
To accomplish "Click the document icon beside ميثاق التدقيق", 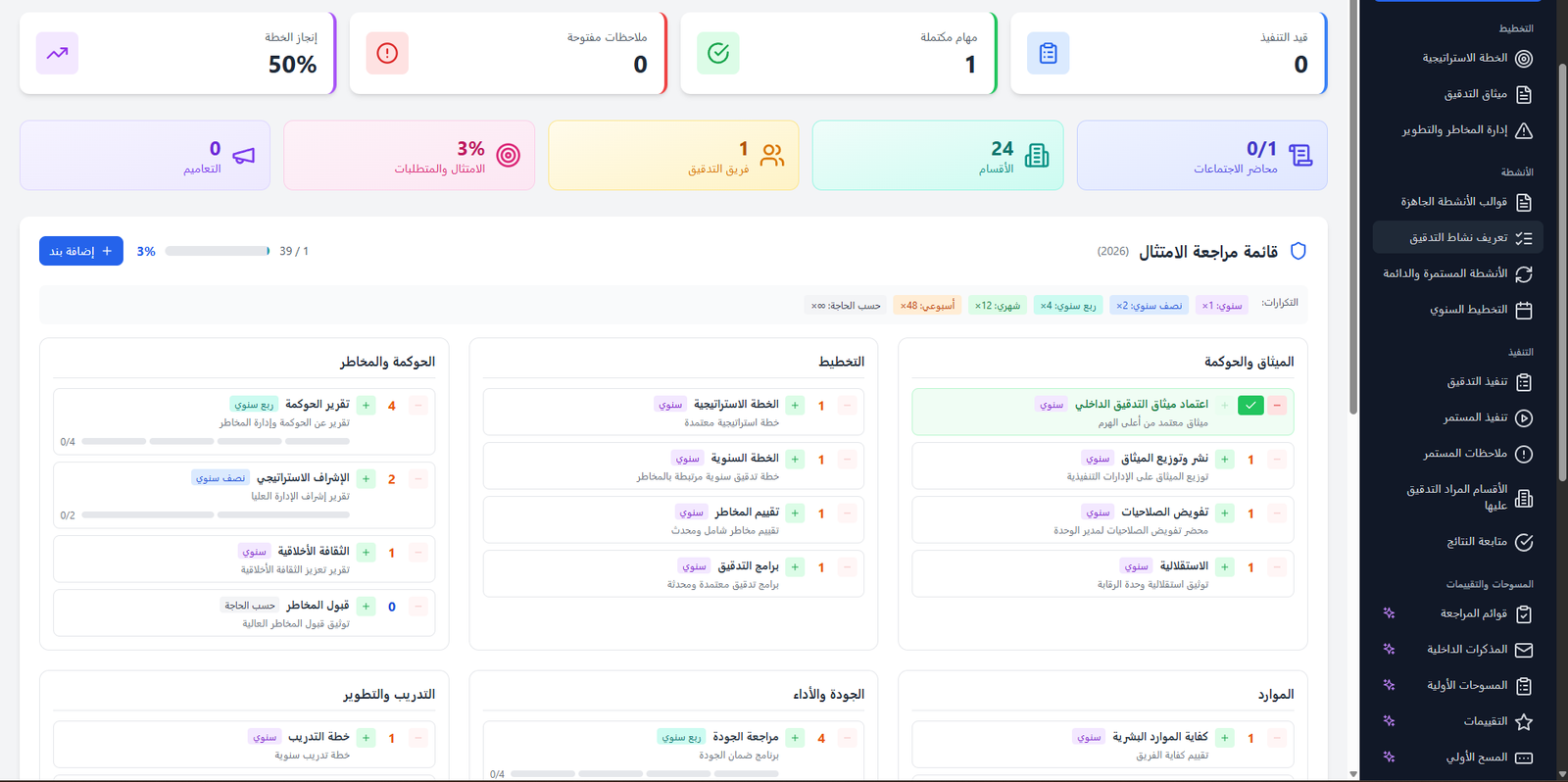I will [1524, 95].
